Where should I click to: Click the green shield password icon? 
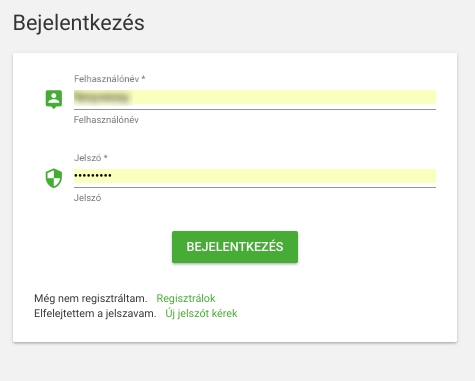tap(54, 178)
